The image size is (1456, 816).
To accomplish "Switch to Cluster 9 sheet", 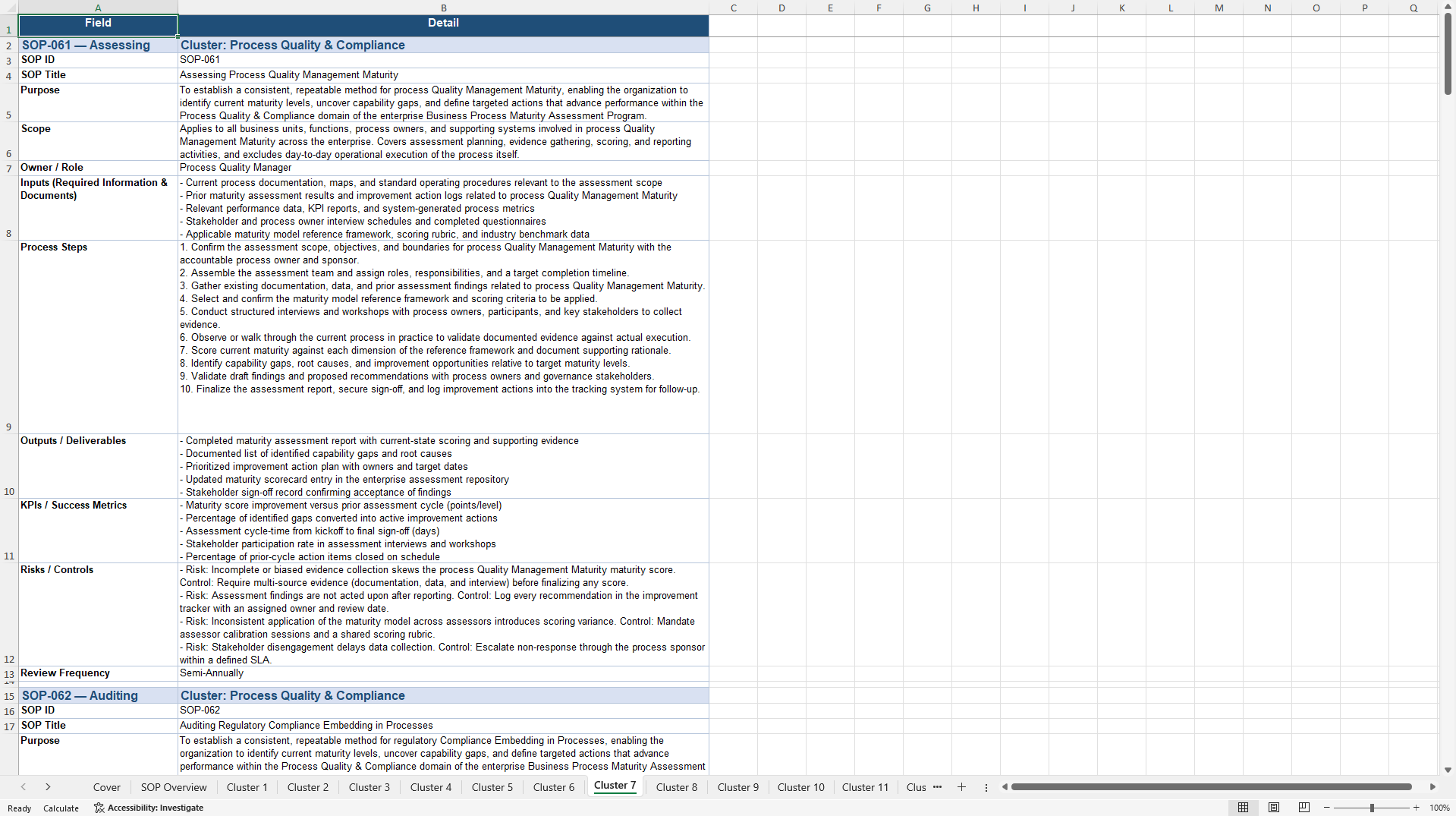I will click(738, 787).
